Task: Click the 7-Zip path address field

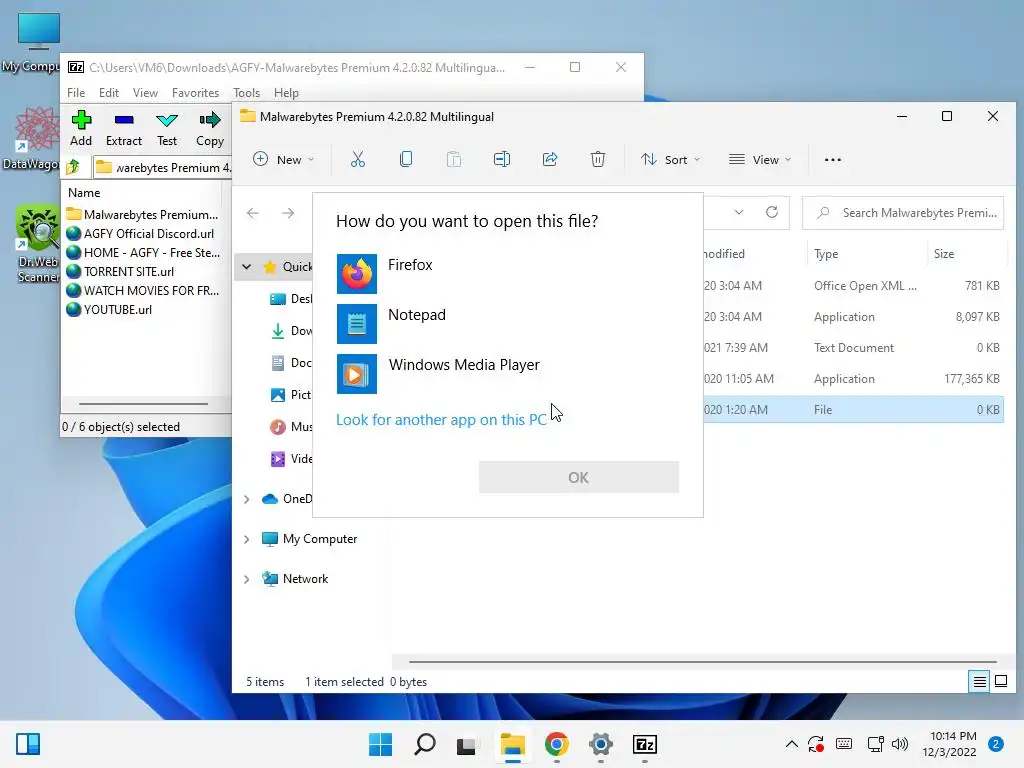Action: [x=163, y=168]
